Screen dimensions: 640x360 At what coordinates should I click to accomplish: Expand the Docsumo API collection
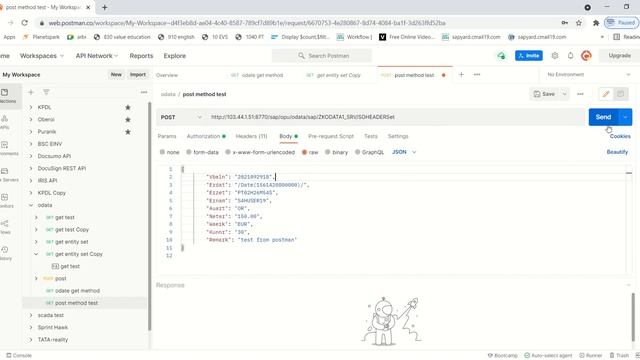click(x=31, y=156)
